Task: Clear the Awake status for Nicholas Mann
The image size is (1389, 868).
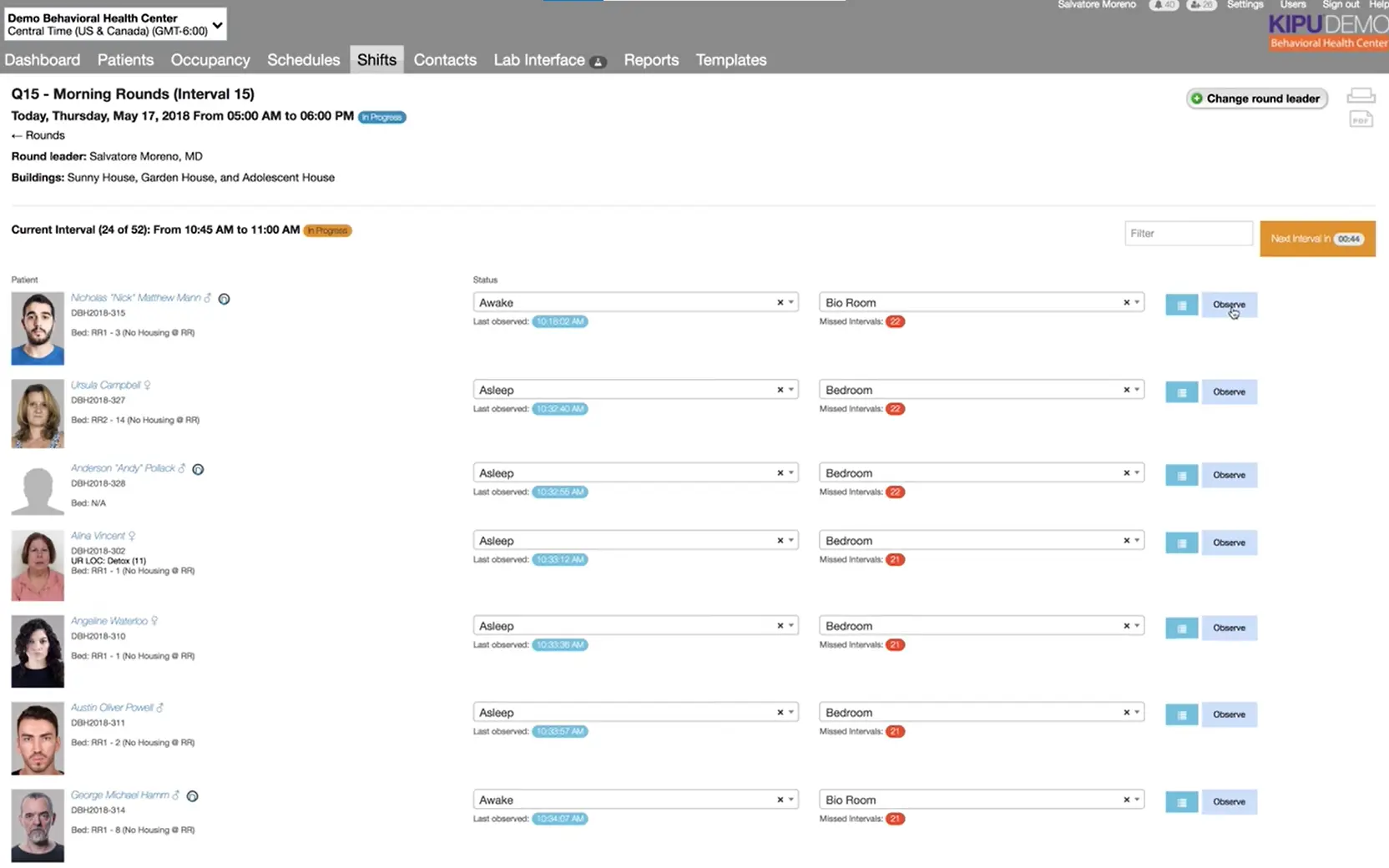Action: (780, 302)
